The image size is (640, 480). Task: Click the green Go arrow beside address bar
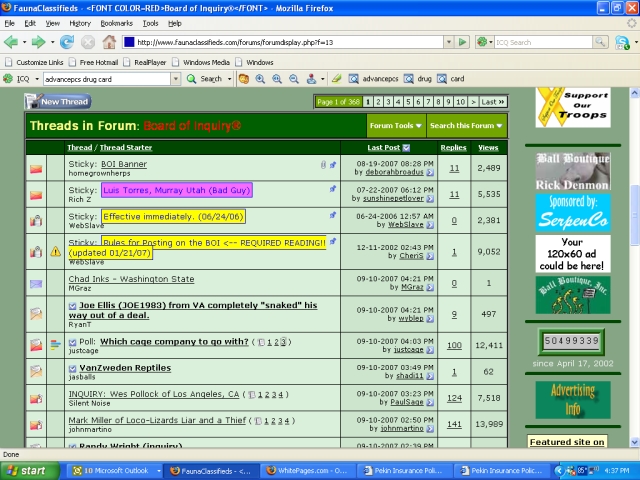(x=462, y=42)
